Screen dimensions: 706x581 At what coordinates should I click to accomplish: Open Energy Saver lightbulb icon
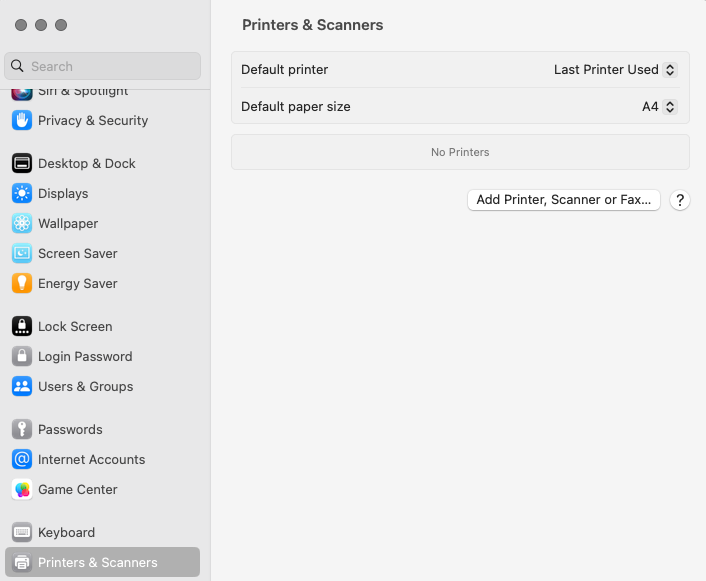tap(22, 283)
